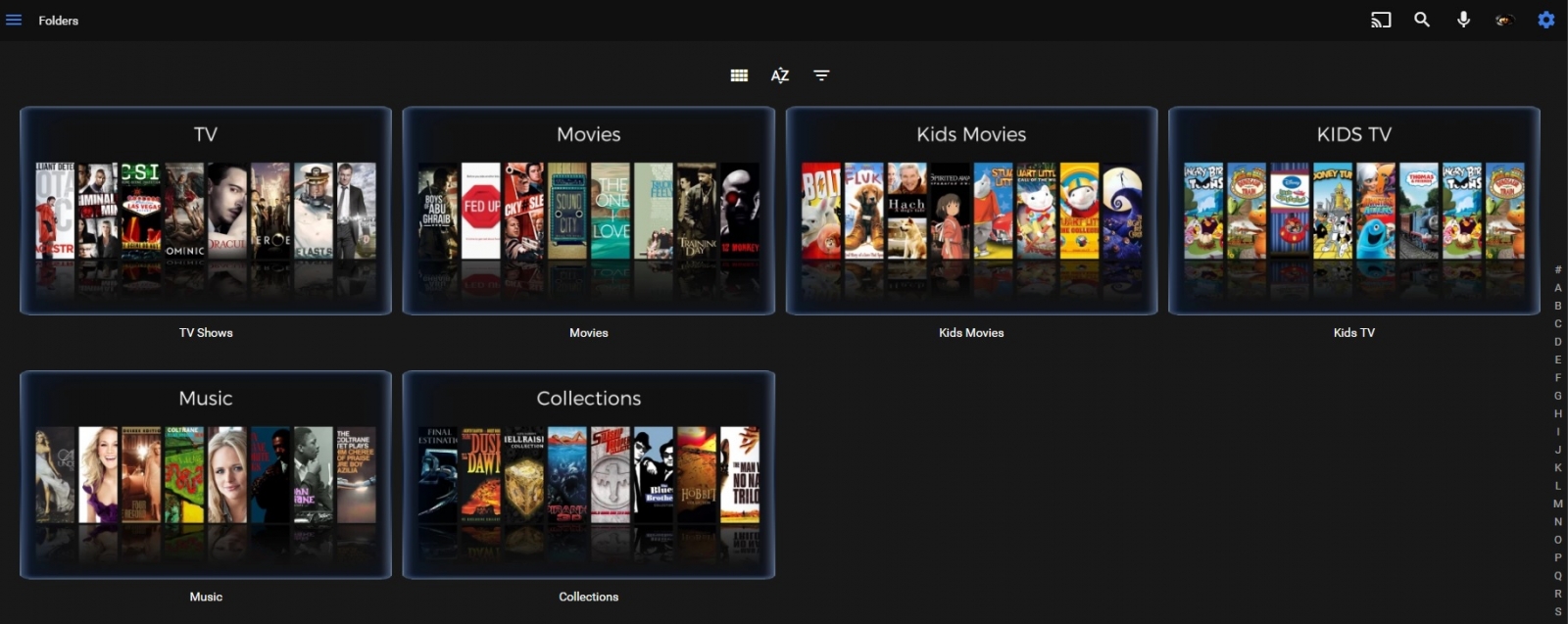Click the TV Shows label

pos(206,333)
